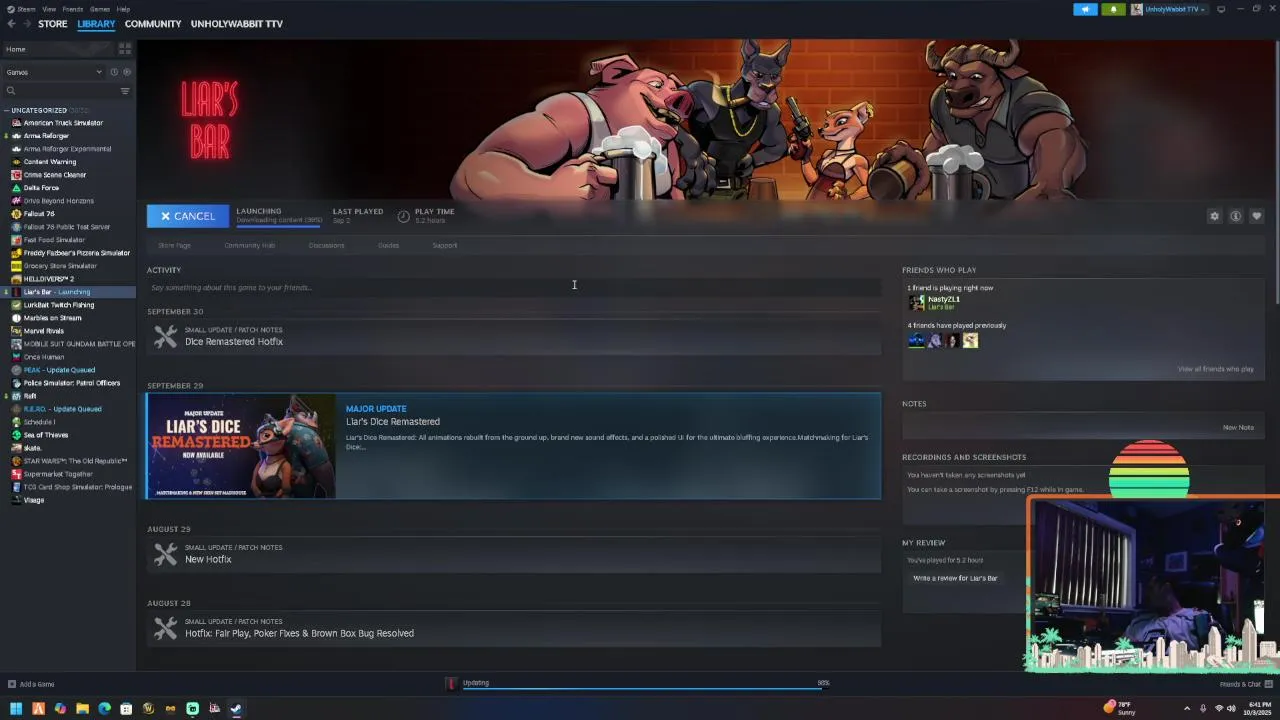Viewport: 1280px width, 720px height.
Task: Click the library search field
Action: pyautogui.click(x=60, y=91)
